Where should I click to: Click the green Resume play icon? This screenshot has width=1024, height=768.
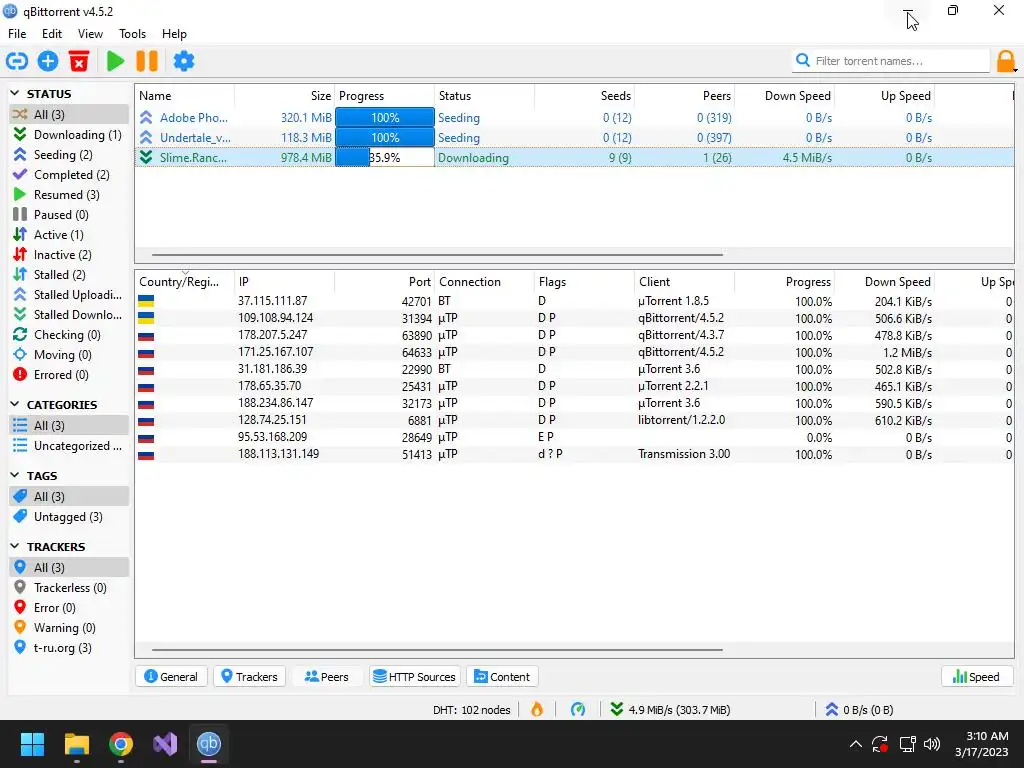point(116,61)
